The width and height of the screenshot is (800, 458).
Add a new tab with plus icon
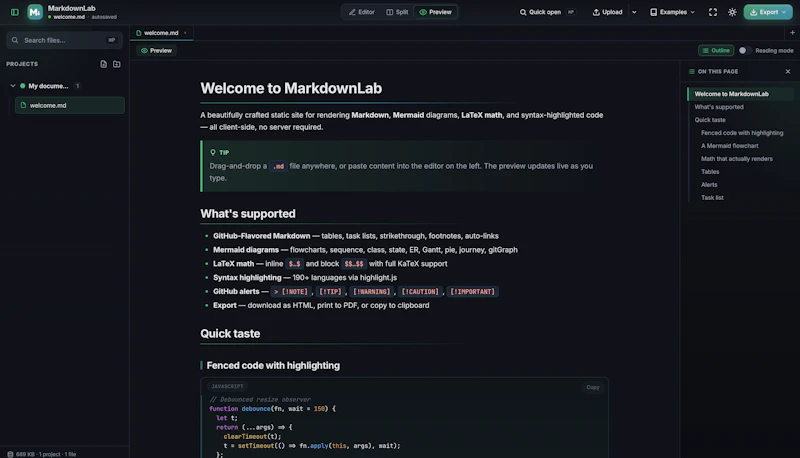tap(792, 33)
